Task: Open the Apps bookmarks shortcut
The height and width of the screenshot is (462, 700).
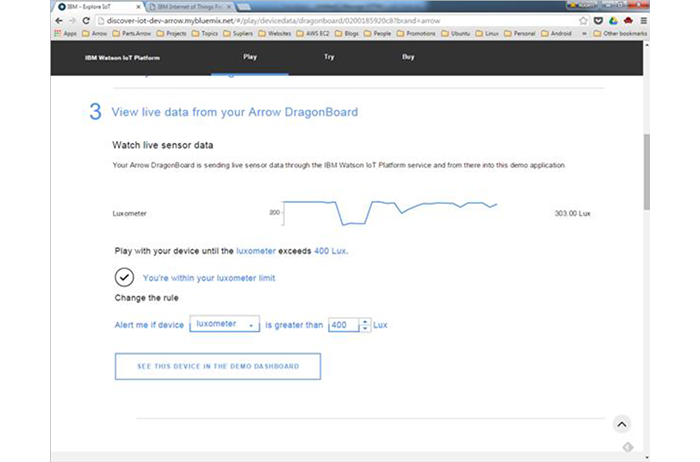Action: coord(66,33)
